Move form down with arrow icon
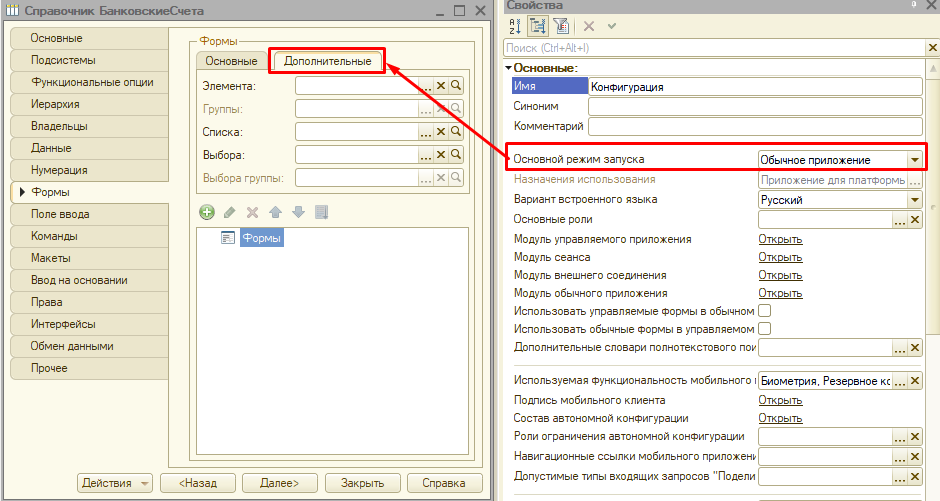This screenshot has height=501, width=940. point(298,212)
